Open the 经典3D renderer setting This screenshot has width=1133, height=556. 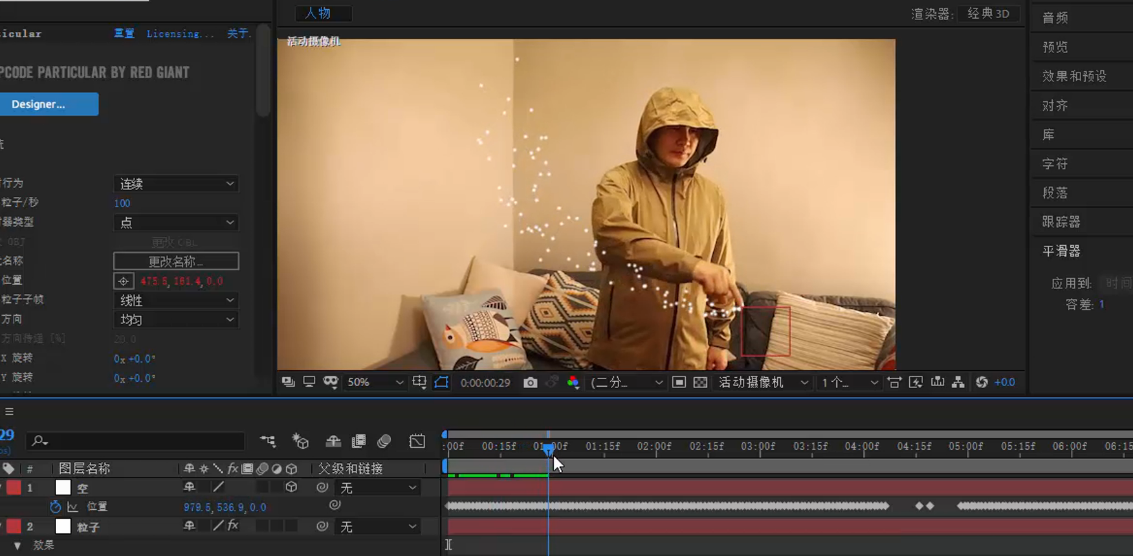(988, 14)
